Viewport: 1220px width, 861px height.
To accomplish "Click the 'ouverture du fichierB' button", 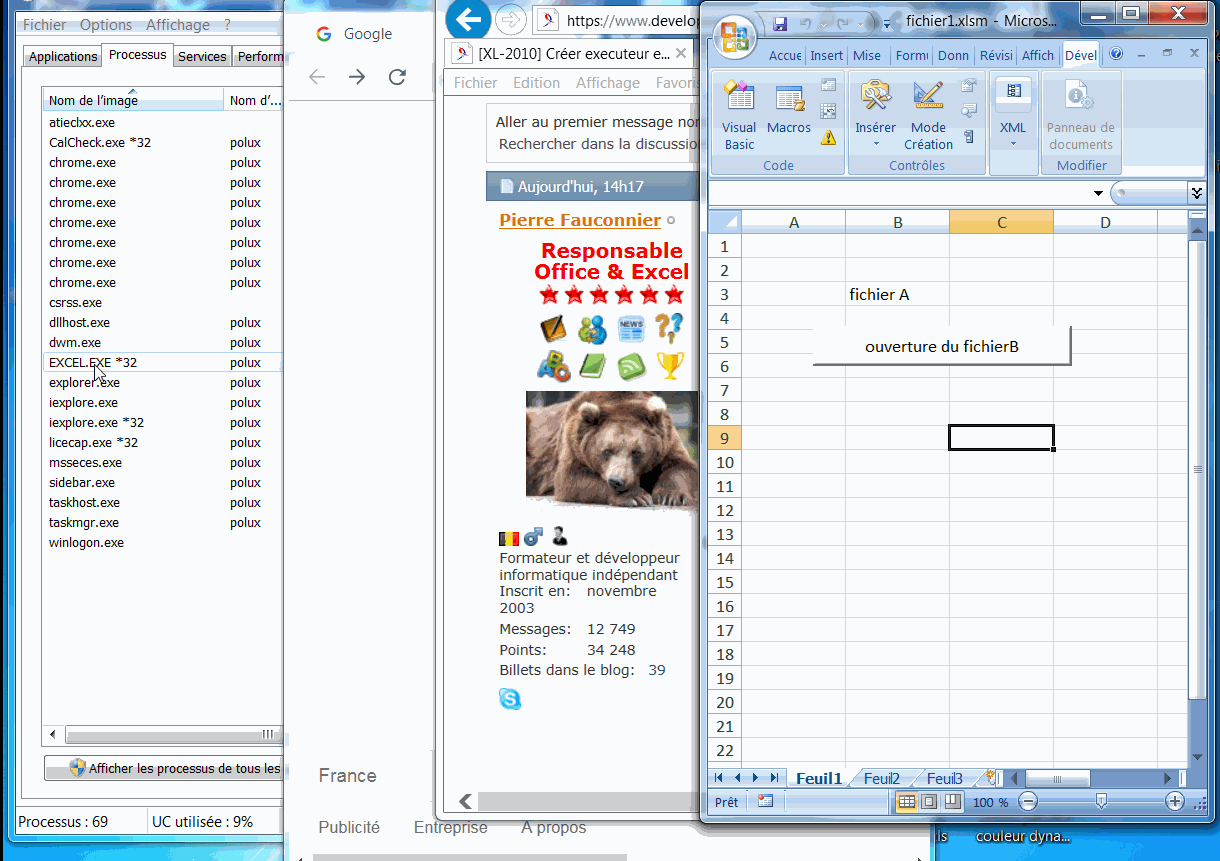I will click(942, 347).
